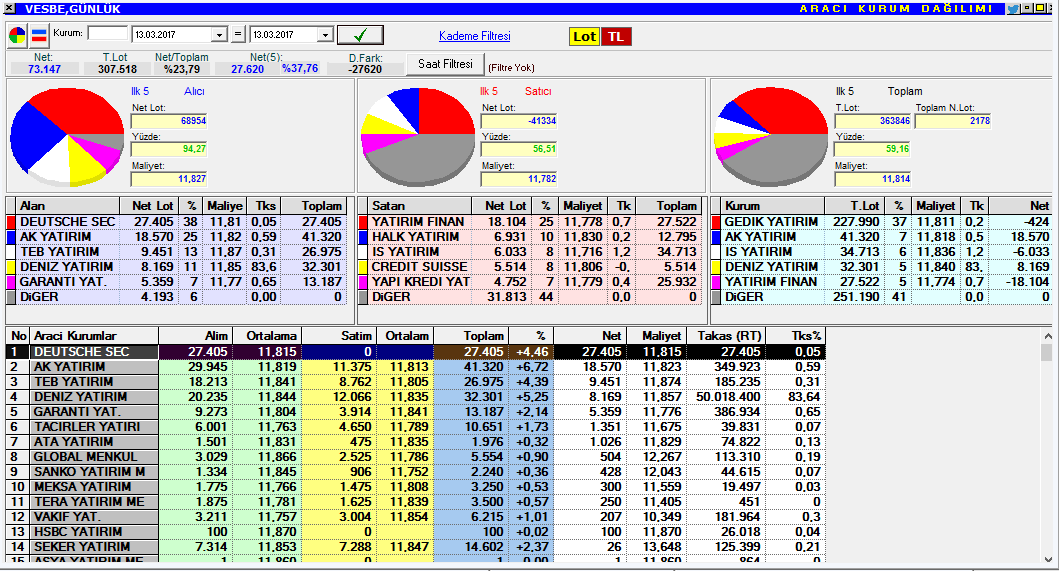Switch display to Lot
The image size is (1059, 571).
[584, 36]
